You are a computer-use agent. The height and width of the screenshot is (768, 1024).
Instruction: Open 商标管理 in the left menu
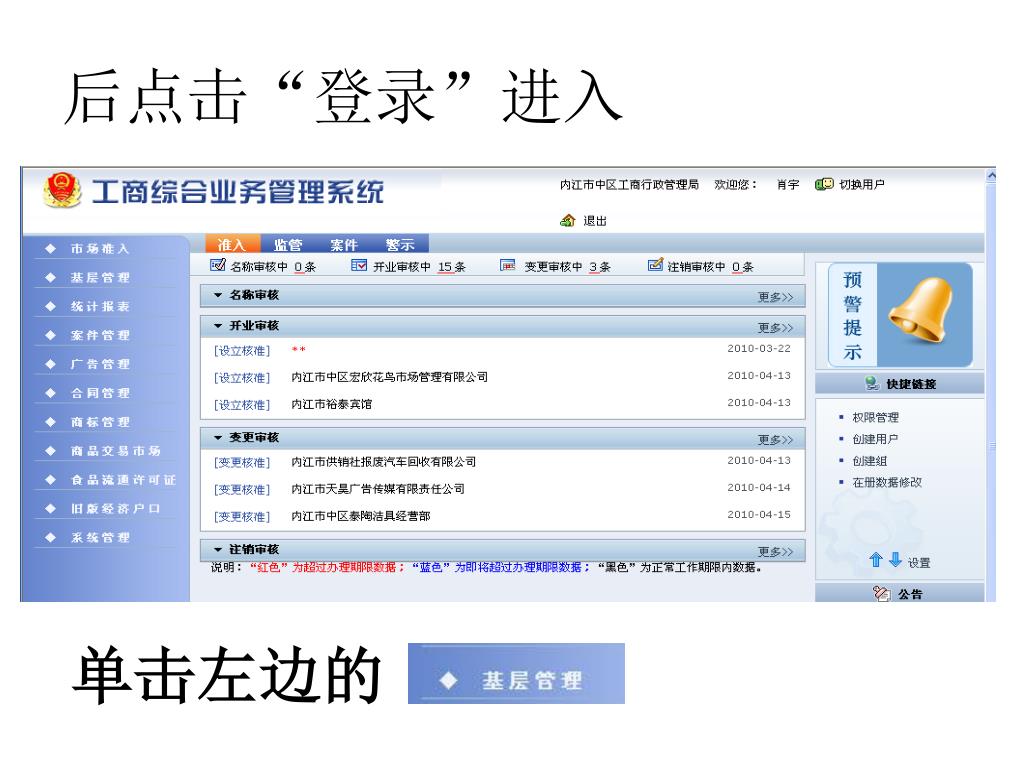point(101,422)
